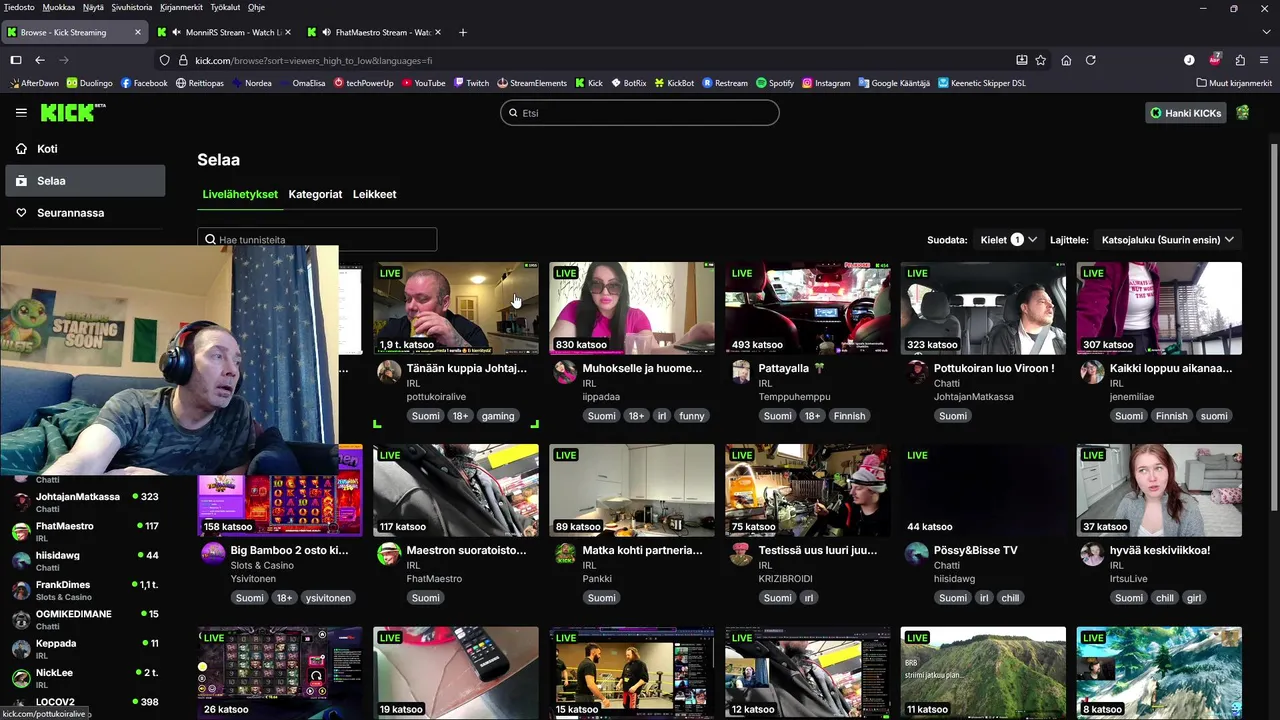Bookmark this page with the star icon
Viewport: 1280px width, 720px height.
[x=1041, y=60]
